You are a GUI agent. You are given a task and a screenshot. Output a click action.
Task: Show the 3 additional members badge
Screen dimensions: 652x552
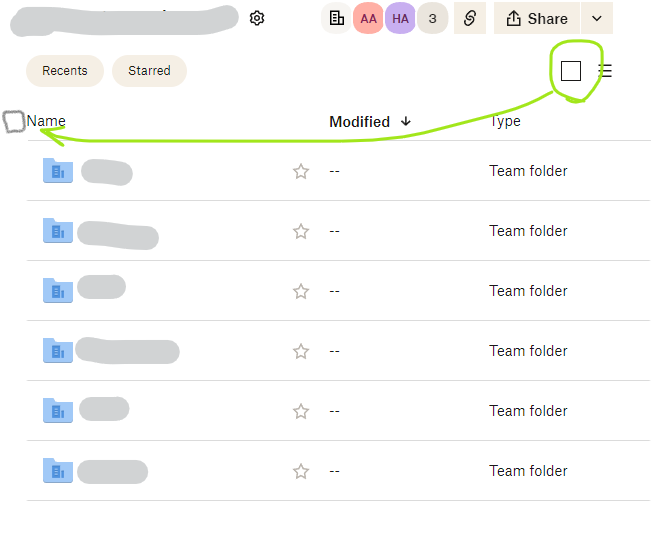[432, 18]
